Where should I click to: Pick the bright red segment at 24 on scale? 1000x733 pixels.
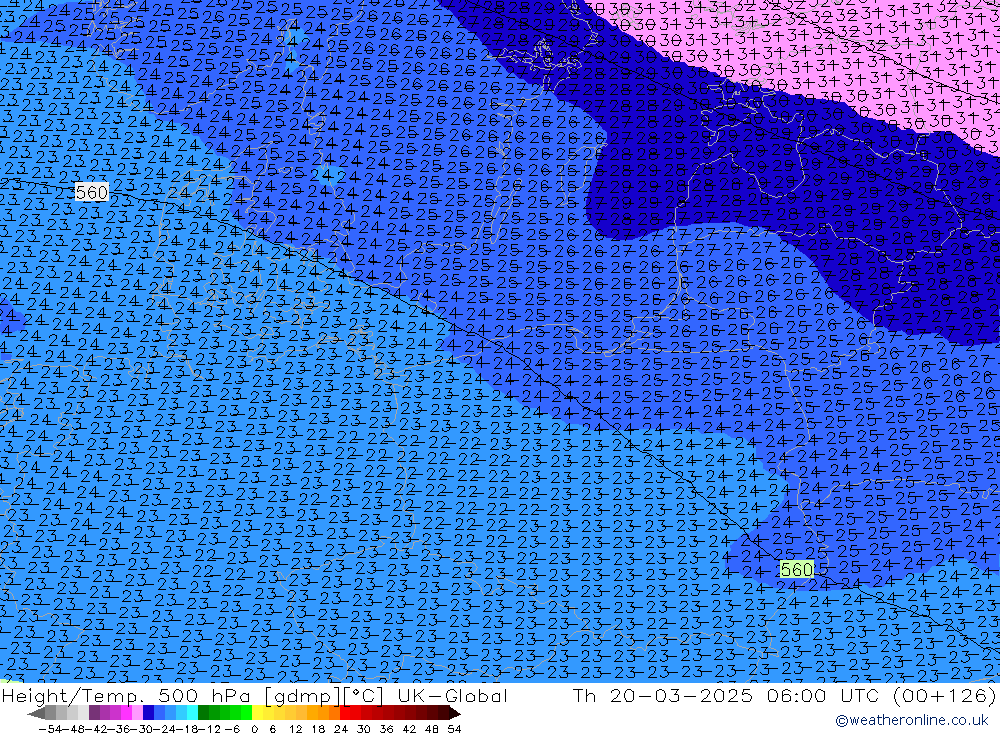(345, 713)
